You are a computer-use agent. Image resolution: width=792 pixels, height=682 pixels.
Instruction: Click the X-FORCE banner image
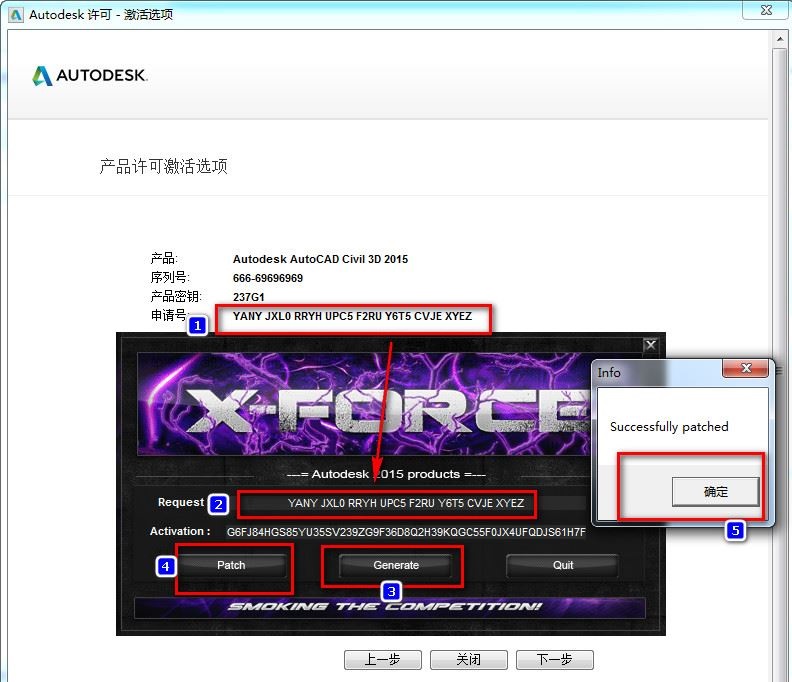(364, 404)
